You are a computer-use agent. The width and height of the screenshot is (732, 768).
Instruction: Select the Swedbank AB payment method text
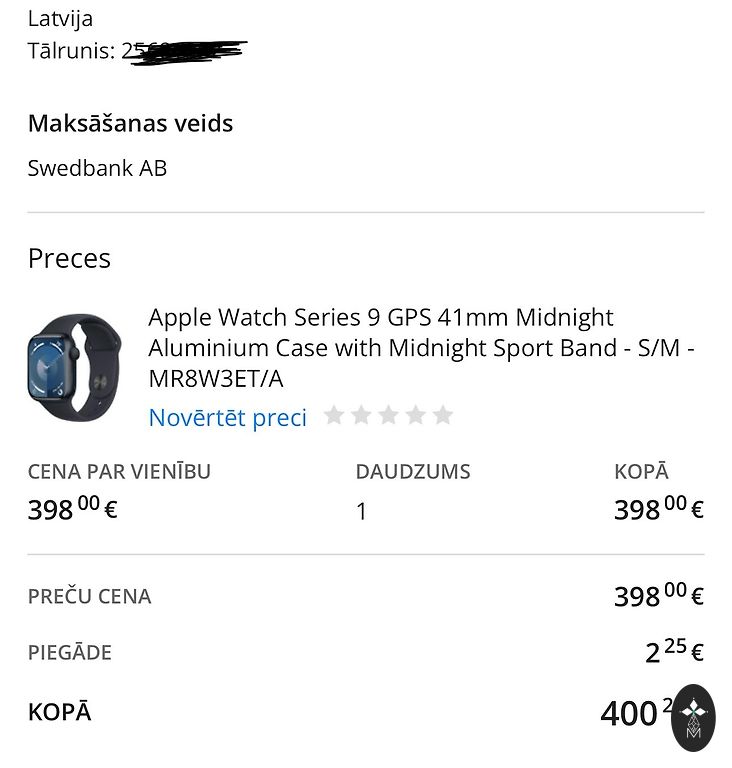point(97,168)
